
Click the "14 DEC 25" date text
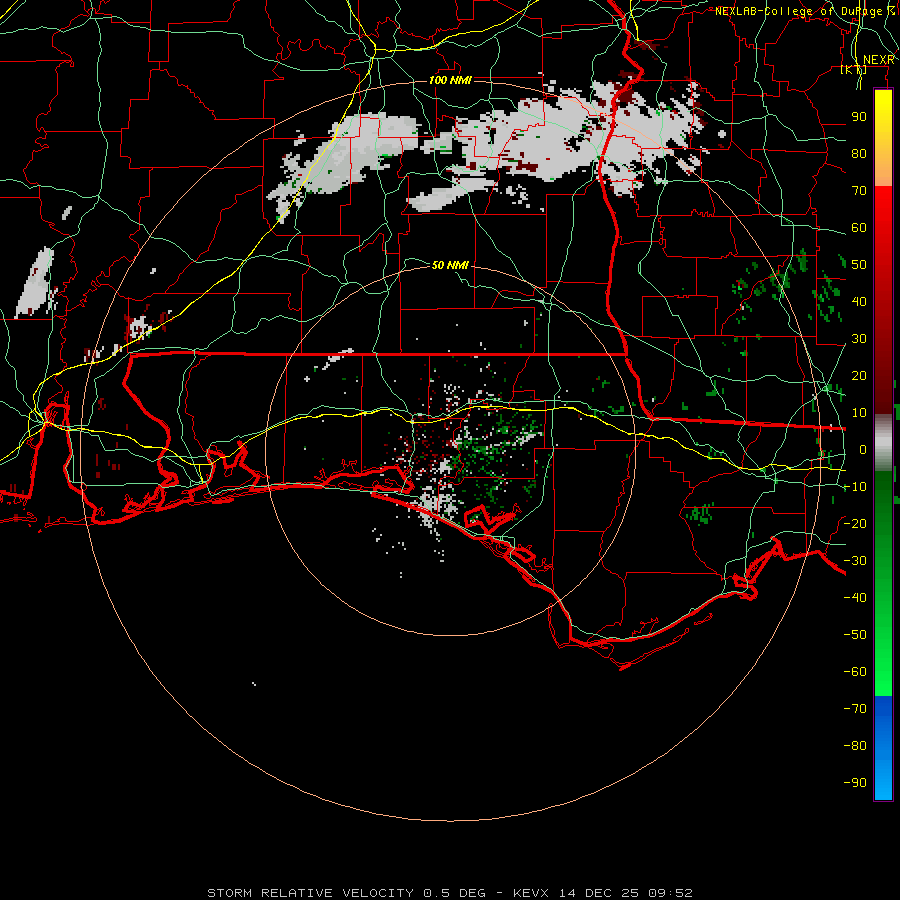tap(598, 893)
